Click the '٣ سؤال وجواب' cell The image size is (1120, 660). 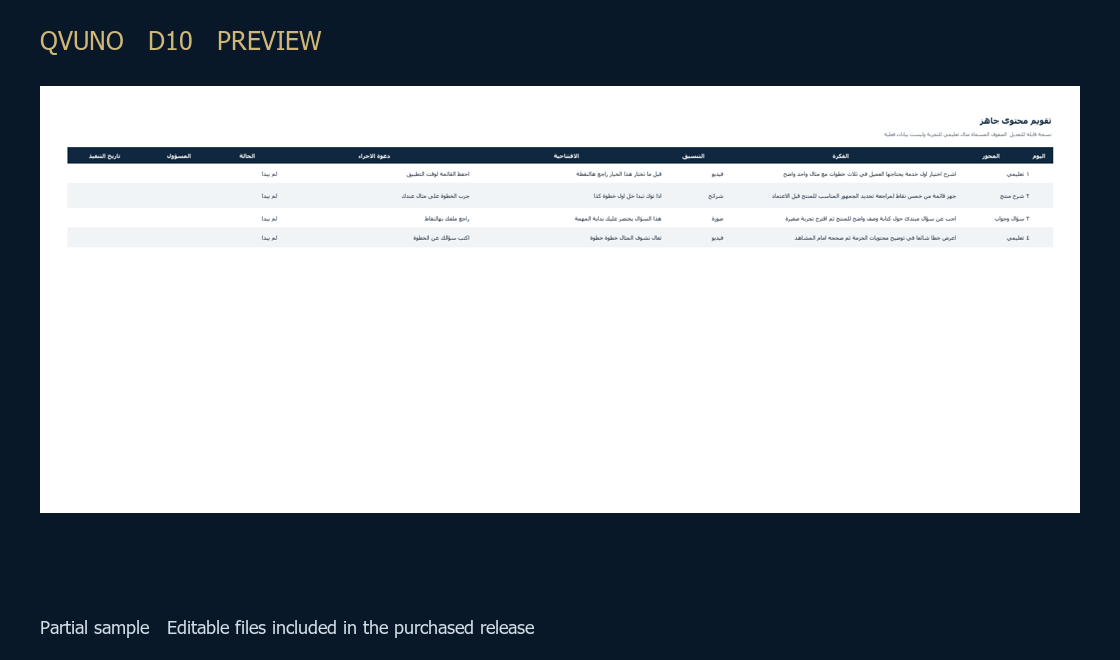1012,219
